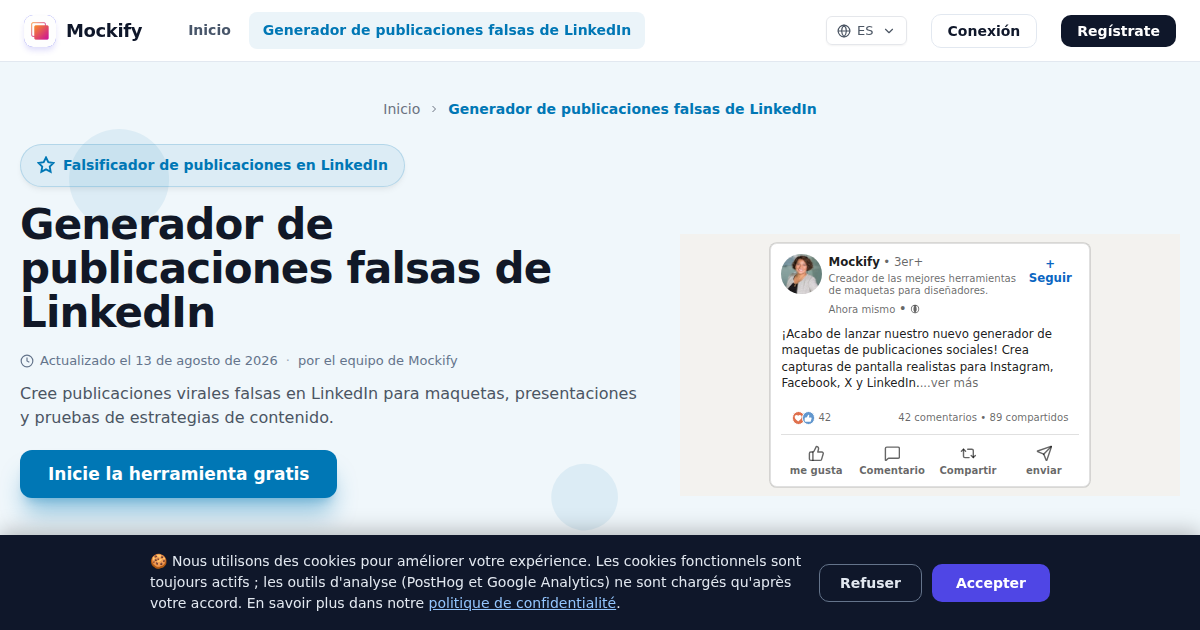Click the Regístrate button
This screenshot has width=1200, height=630.
click(x=1118, y=31)
